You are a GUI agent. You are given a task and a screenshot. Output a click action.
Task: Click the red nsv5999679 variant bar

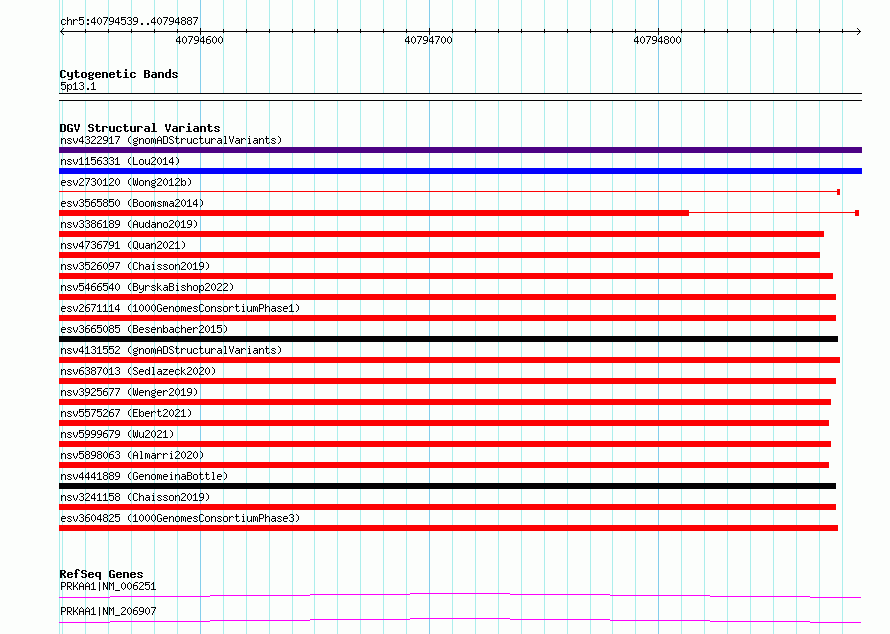(x=445, y=444)
